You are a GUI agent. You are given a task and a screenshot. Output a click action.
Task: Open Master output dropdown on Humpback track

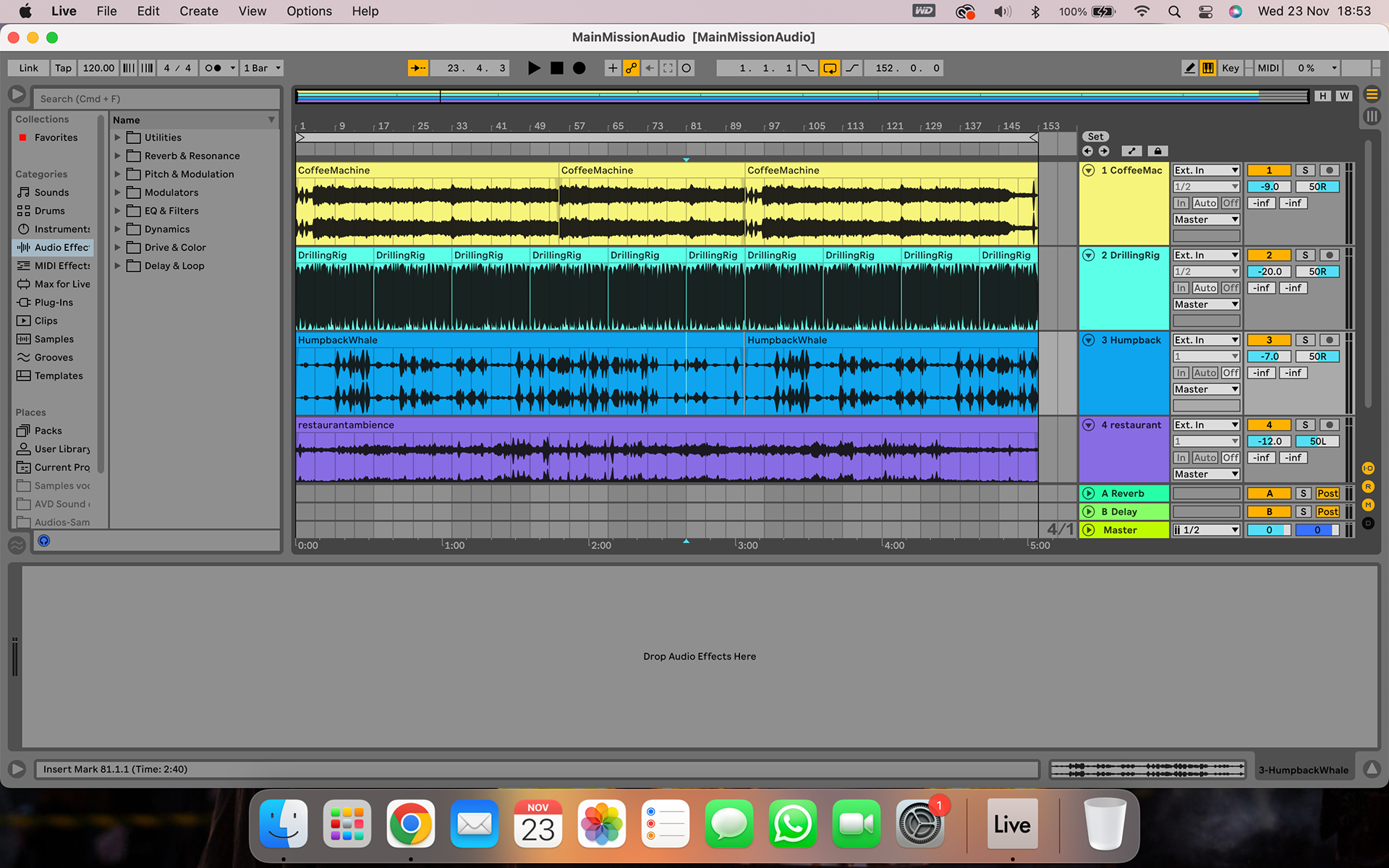click(x=1206, y=389)
